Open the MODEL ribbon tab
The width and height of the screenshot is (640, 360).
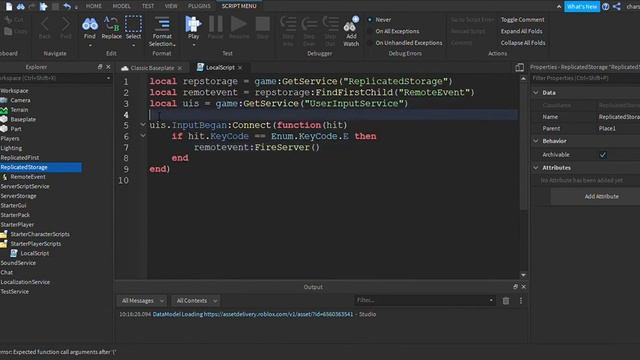pyautogui.click(x=121, y=6)
